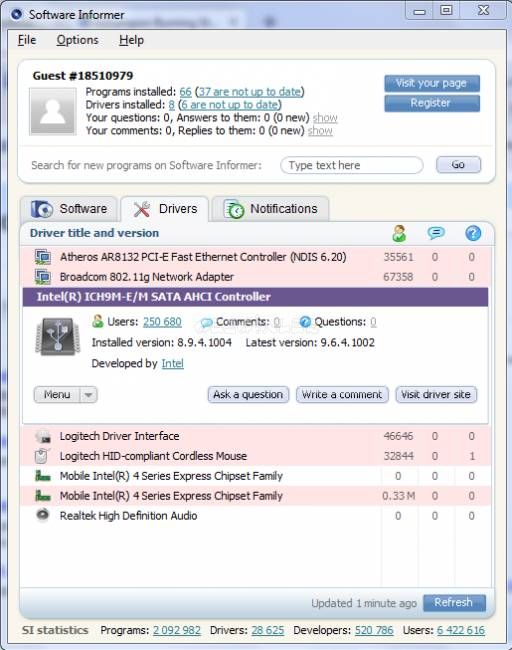Click the Ask a question button
512x650 pixels.
tap(248, 394)
